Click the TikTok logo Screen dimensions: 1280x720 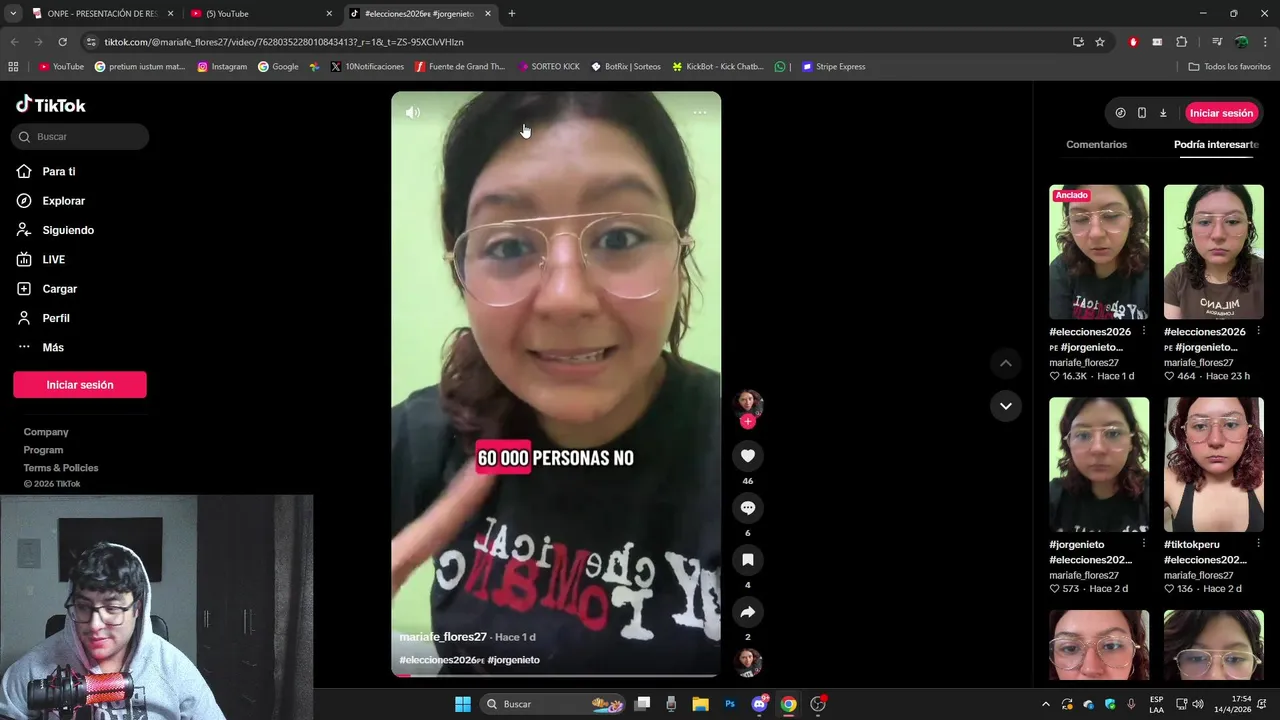point(51,105)
